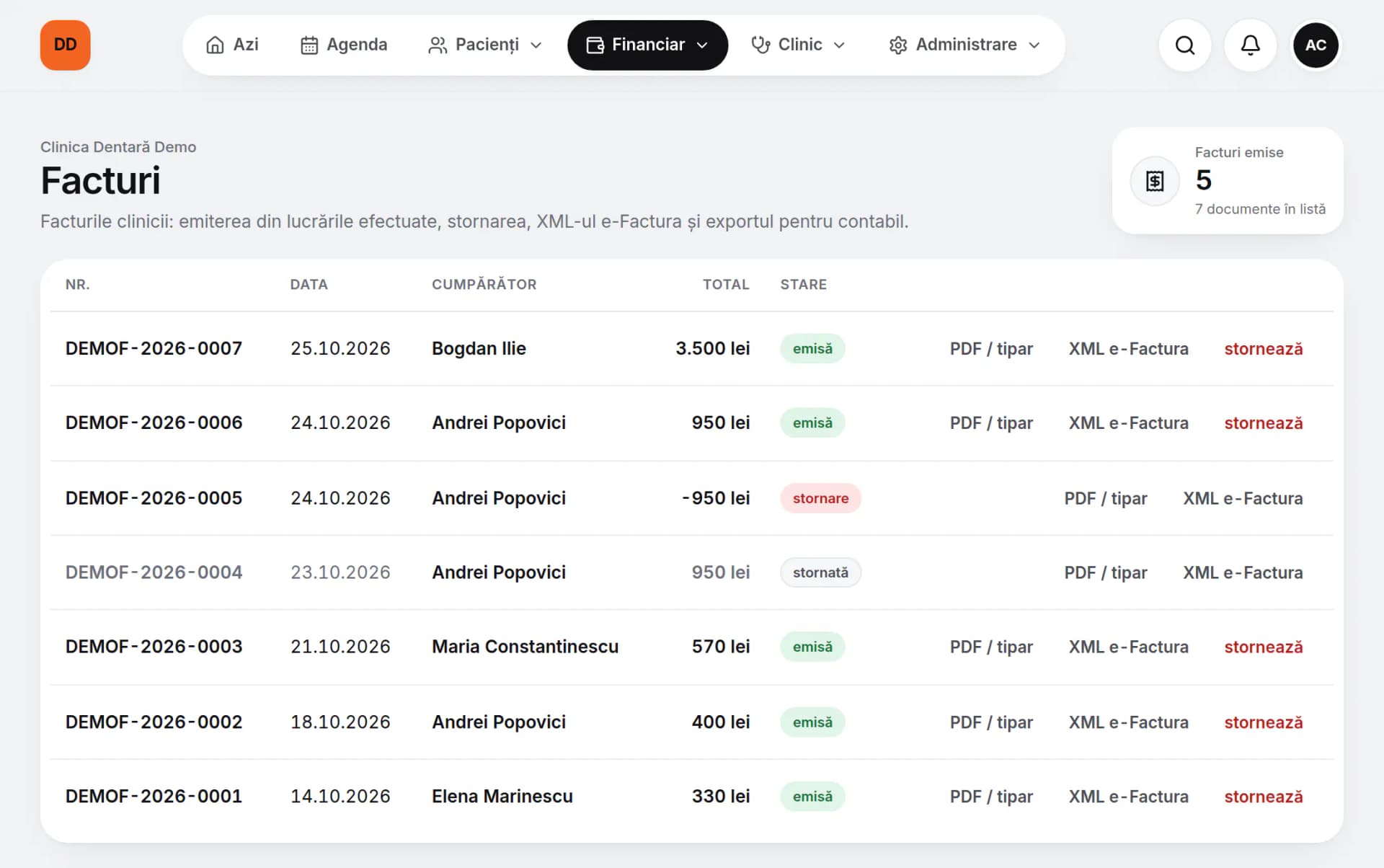Download XML e-Factura for DEMOF-2026-0003

click(1128, 647)
